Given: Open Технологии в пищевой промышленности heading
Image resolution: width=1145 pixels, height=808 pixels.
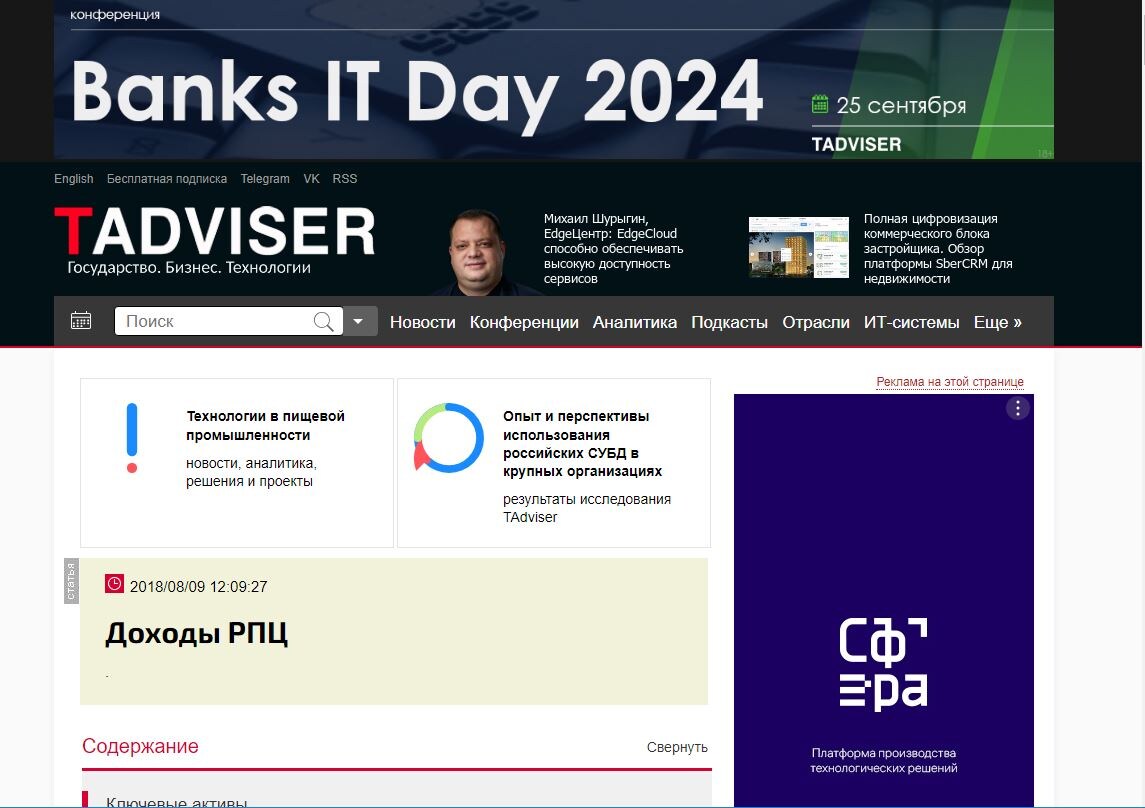Looking at the screenshot, I should pos(265,426).
